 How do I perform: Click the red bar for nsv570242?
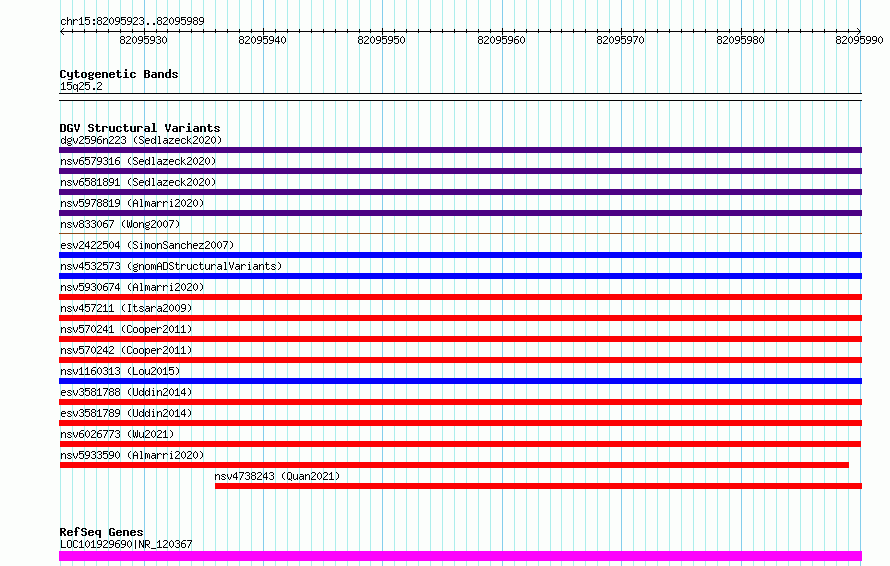pos(460,360)
